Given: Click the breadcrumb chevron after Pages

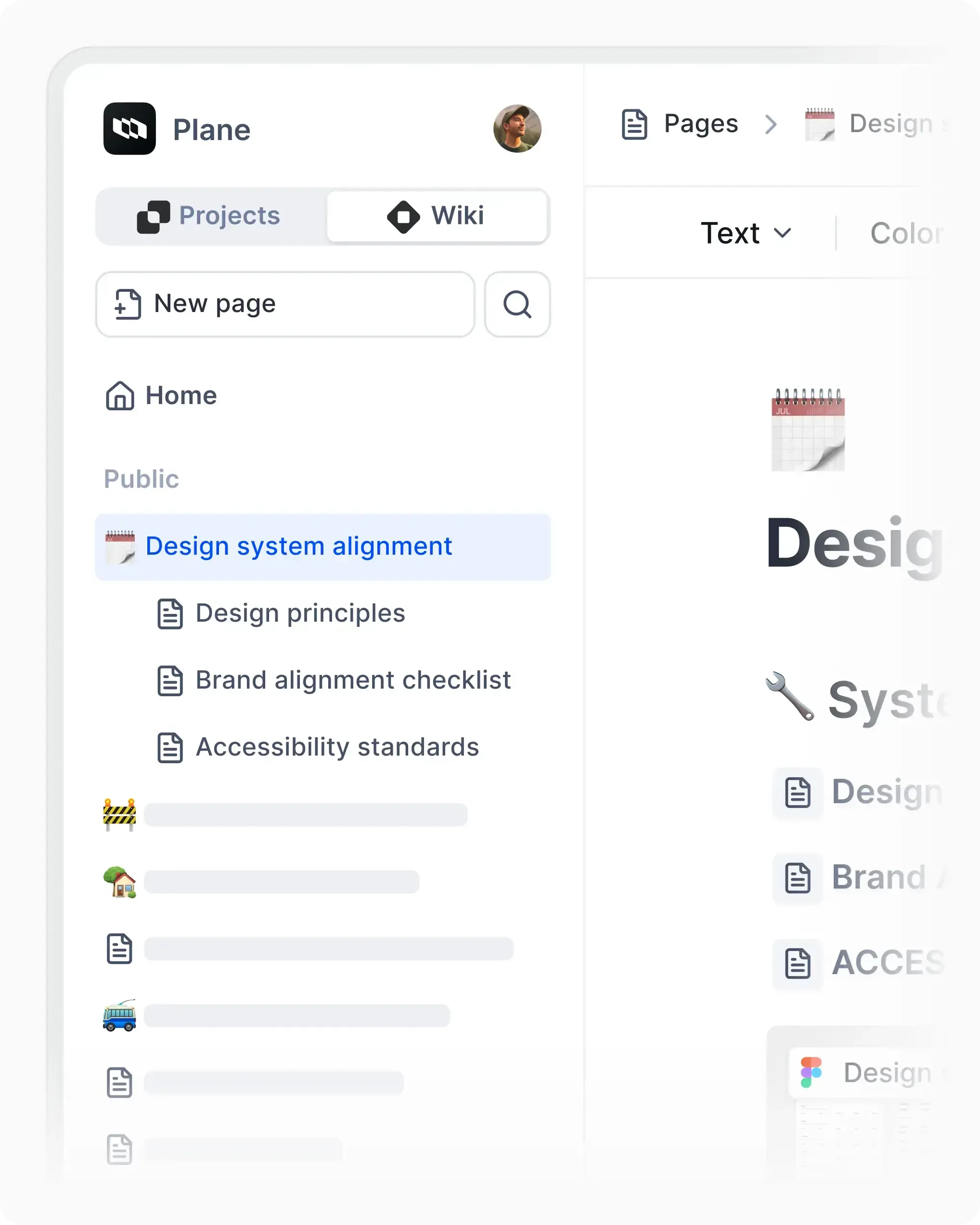Looking at the screenshot, I should pyautogui.click(x=772, y=124).
